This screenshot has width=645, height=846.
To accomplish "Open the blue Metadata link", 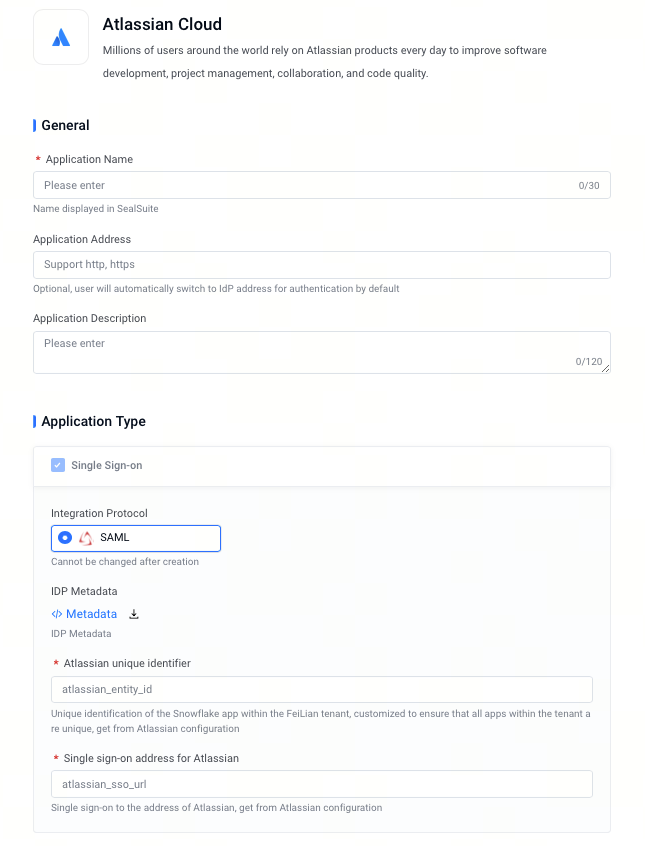I will click(x=91, y=614).
